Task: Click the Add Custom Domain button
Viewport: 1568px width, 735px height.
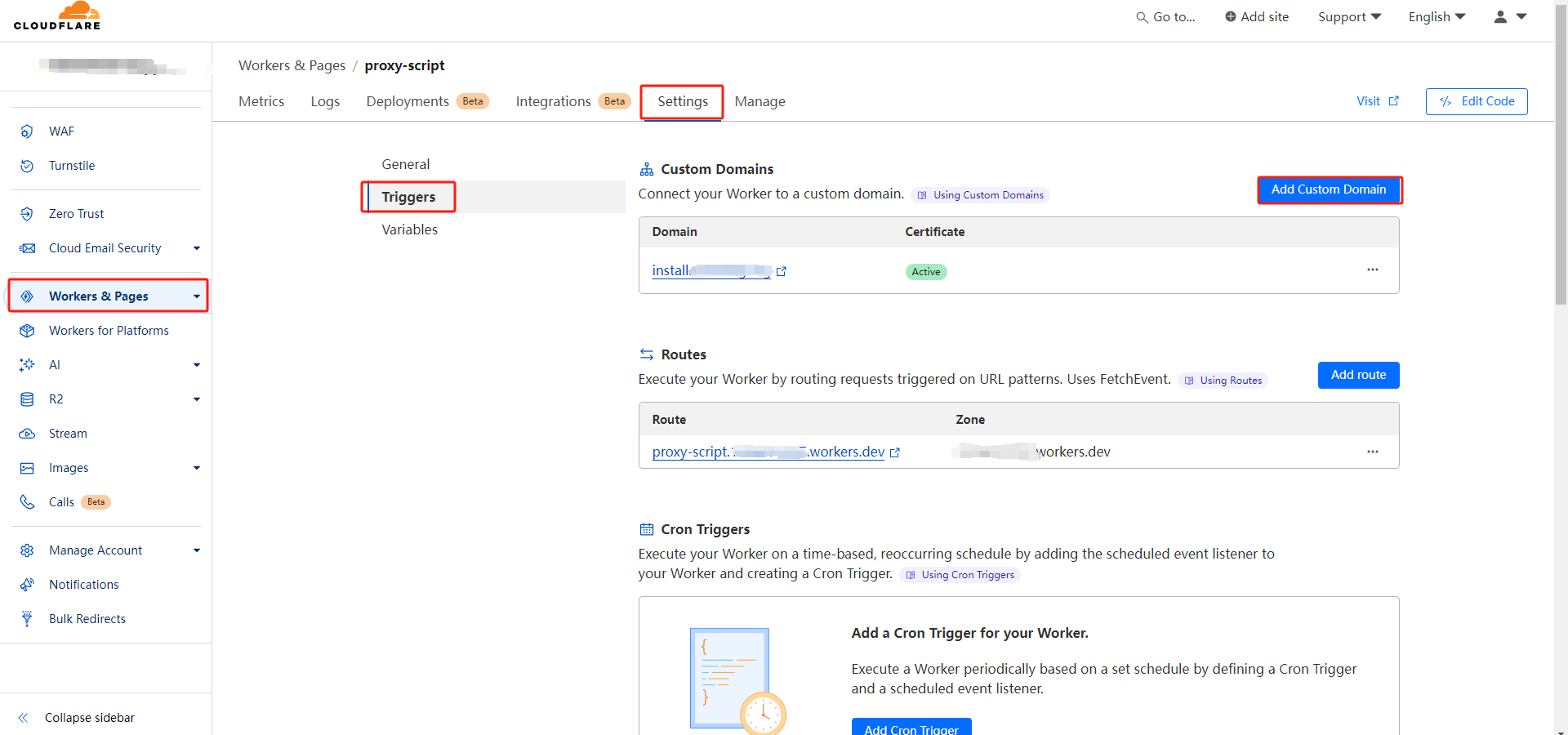Action: point(1329,189)
